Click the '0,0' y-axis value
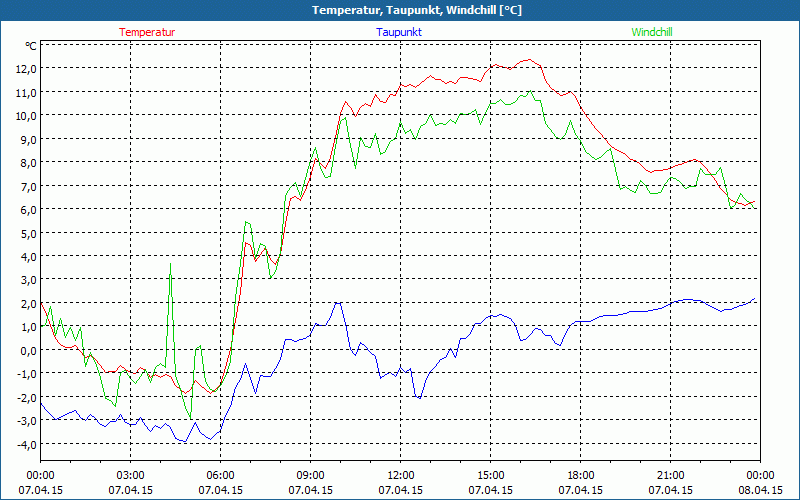Screen dimensions: 800x500 click(28, 351)
